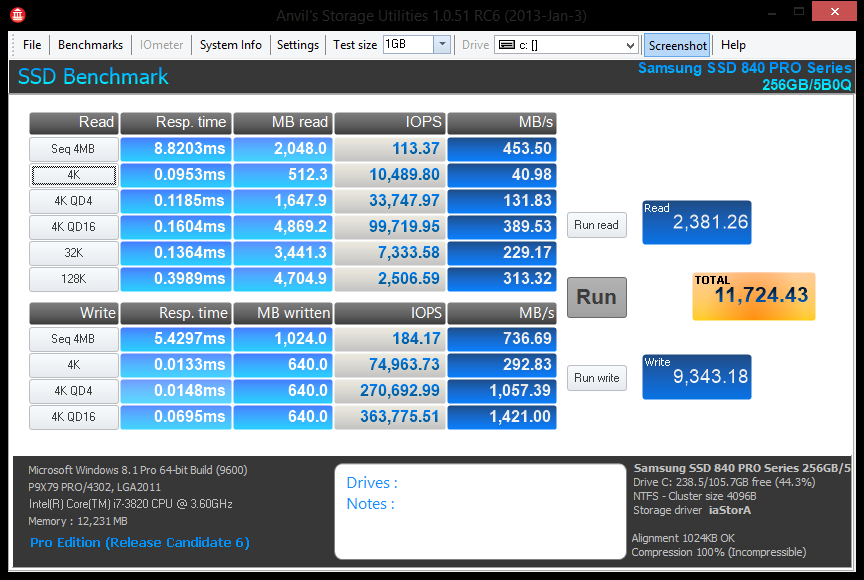Click the Write column header

74,313
